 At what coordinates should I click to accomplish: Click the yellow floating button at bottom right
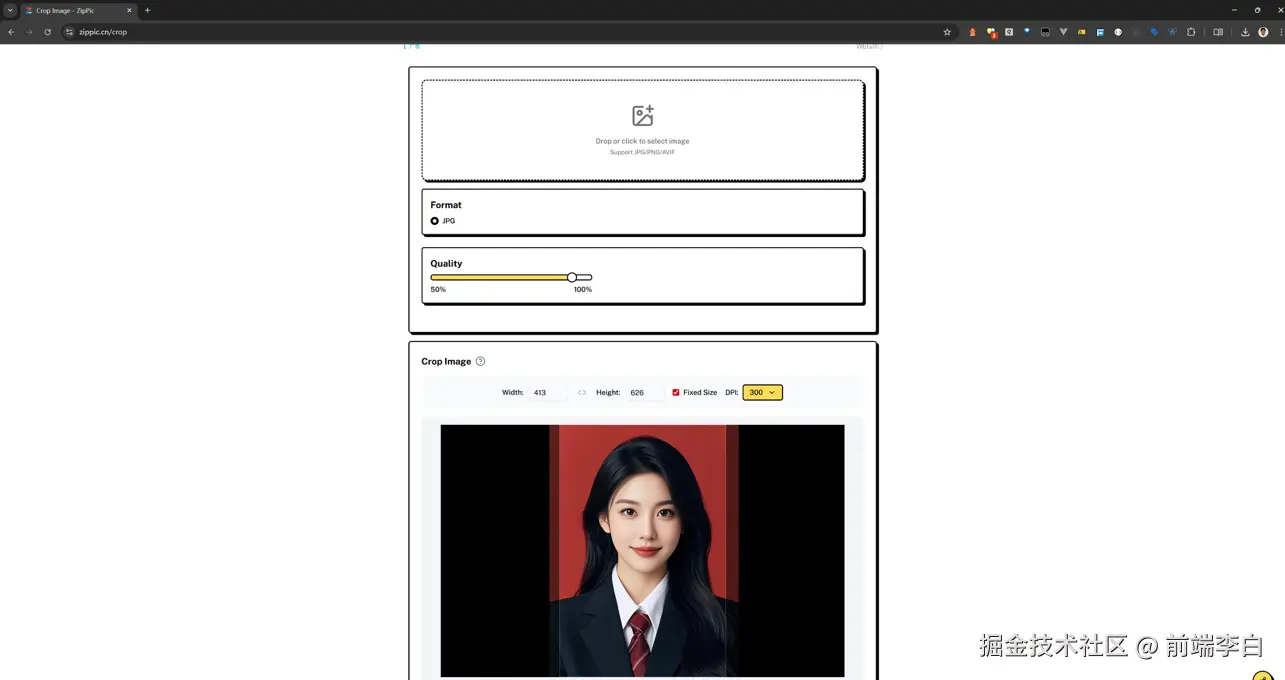1262,676
